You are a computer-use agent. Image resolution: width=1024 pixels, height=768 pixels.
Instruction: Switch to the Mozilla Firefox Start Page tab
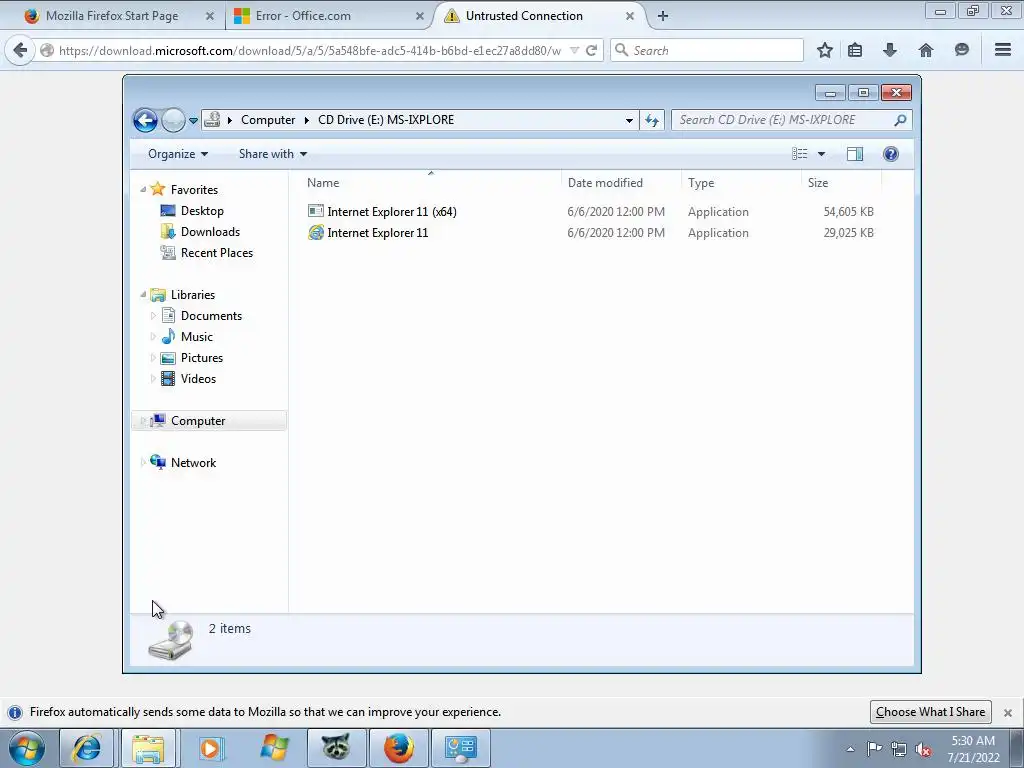click(112, 16)
